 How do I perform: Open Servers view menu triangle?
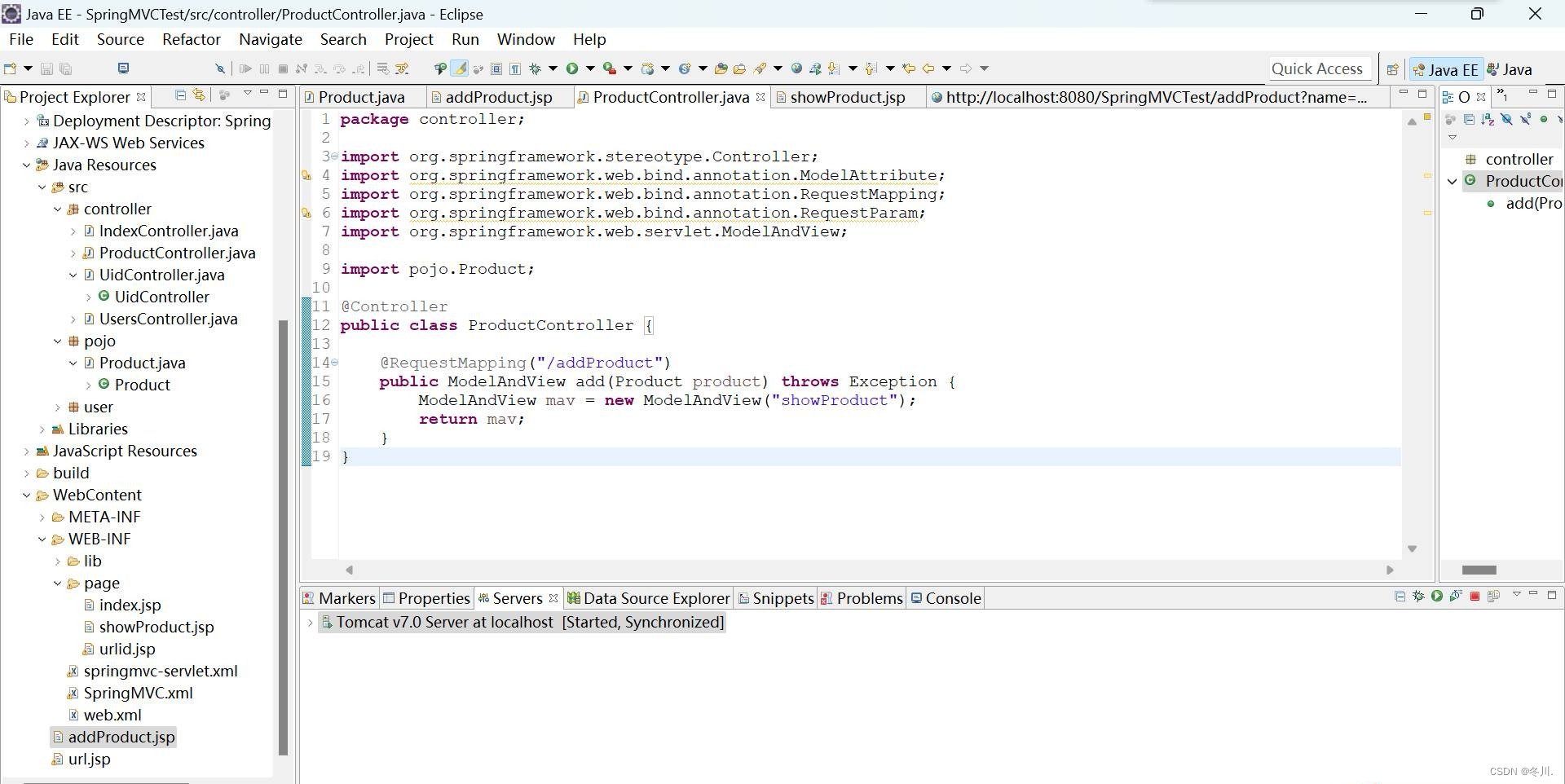(1517, 594)
